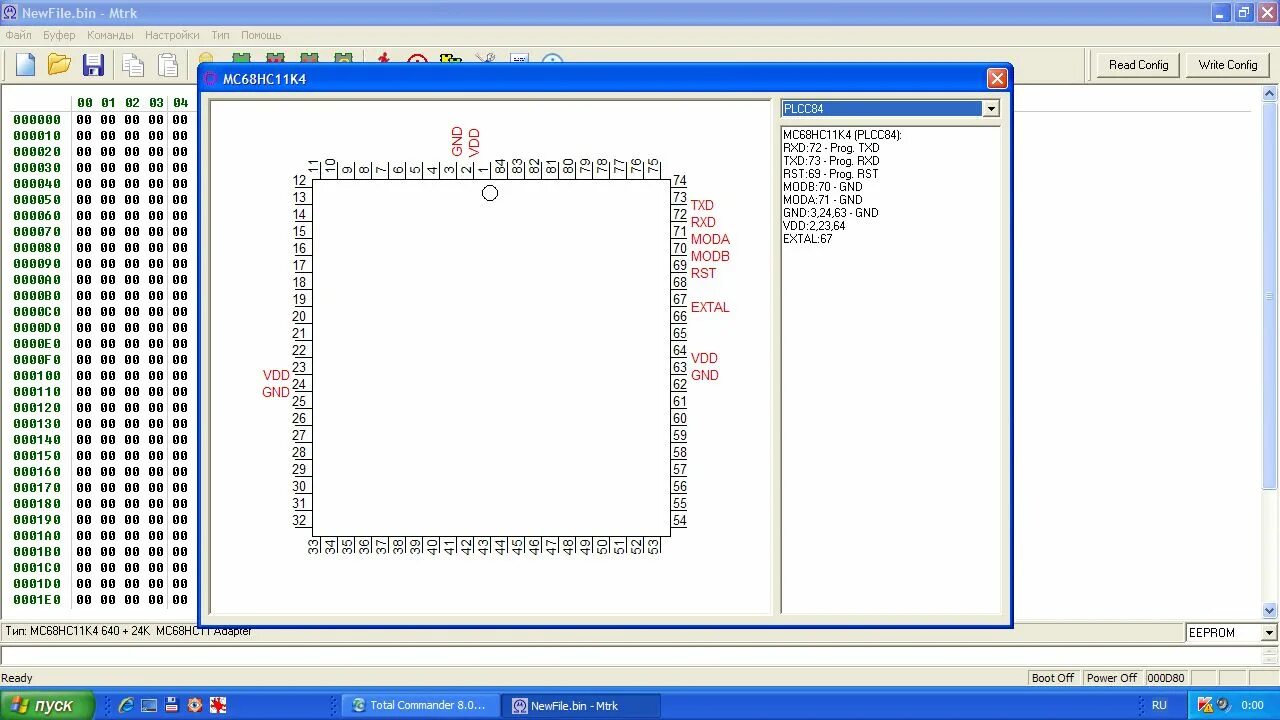Open the Команды menu
The image size is (1280, 720).
click(x=110, y=35)
